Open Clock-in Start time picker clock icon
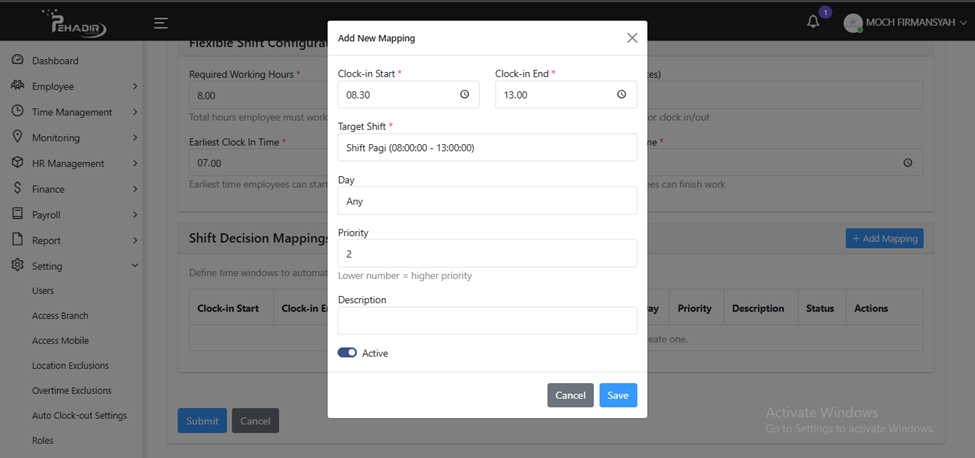 pos(464,94)
